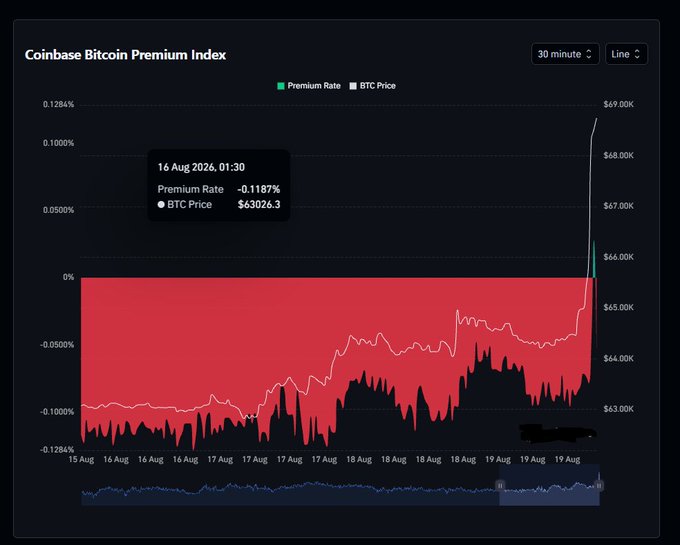
Task: Click the -0.0500% axis label
Action: (57, 345)
